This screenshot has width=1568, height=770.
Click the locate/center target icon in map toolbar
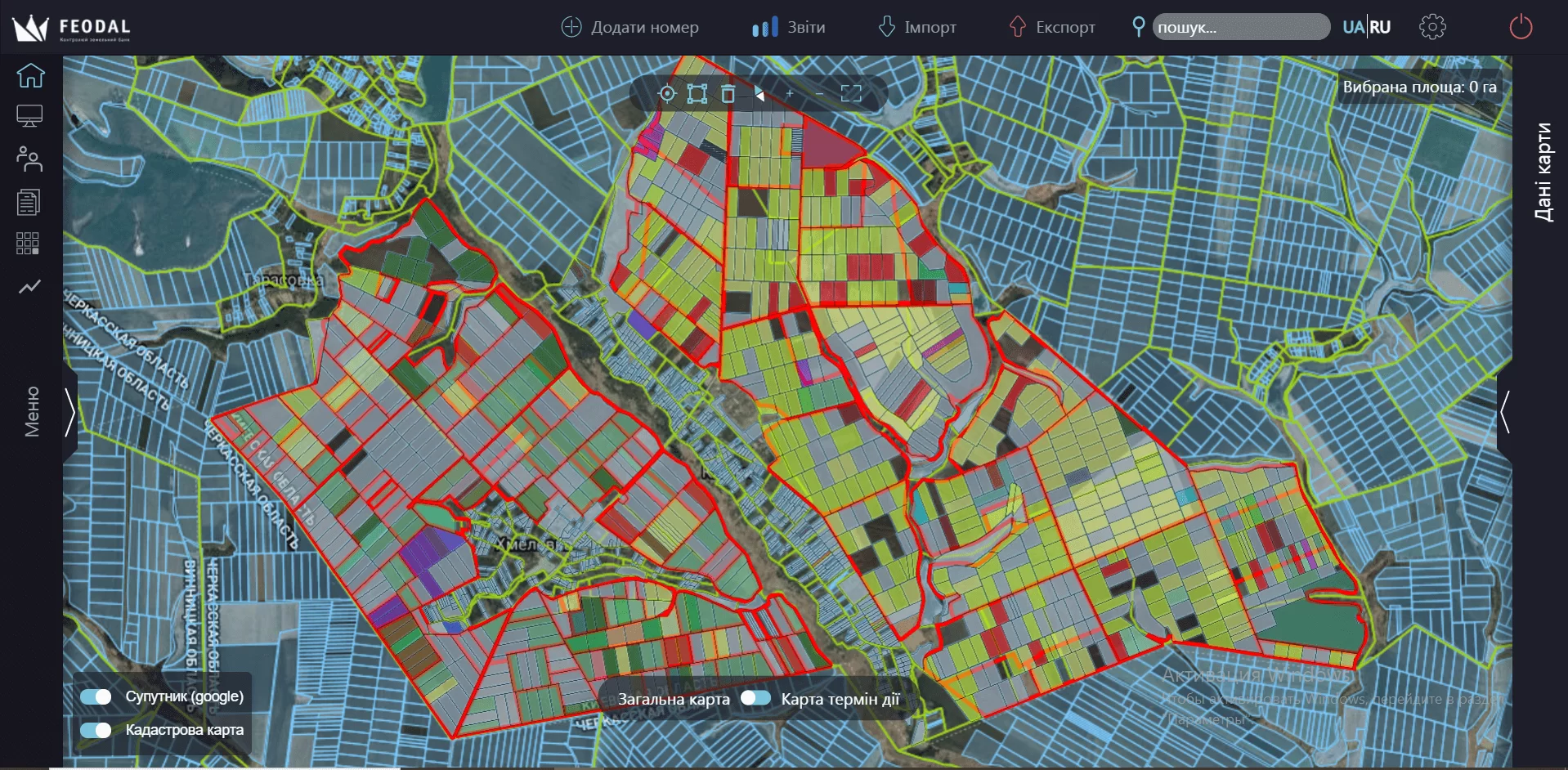pos(667,94)
